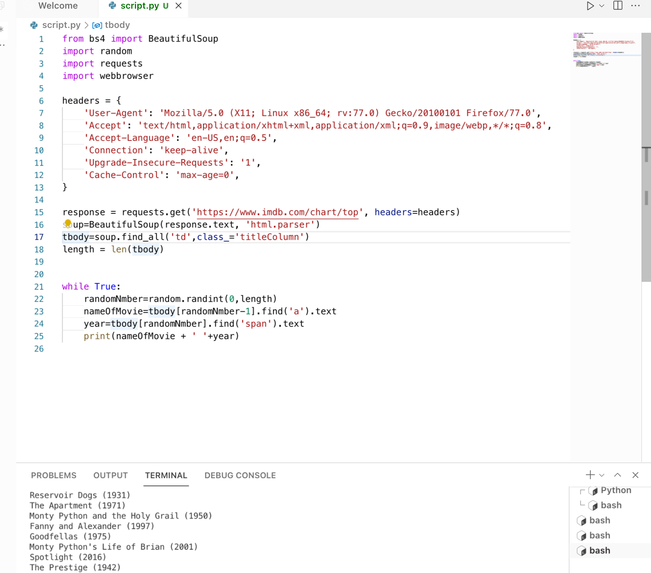The height and width of the screenshot is (573, 651).
Task: Maximize the panel with up chevron
Action: point(617,475)
